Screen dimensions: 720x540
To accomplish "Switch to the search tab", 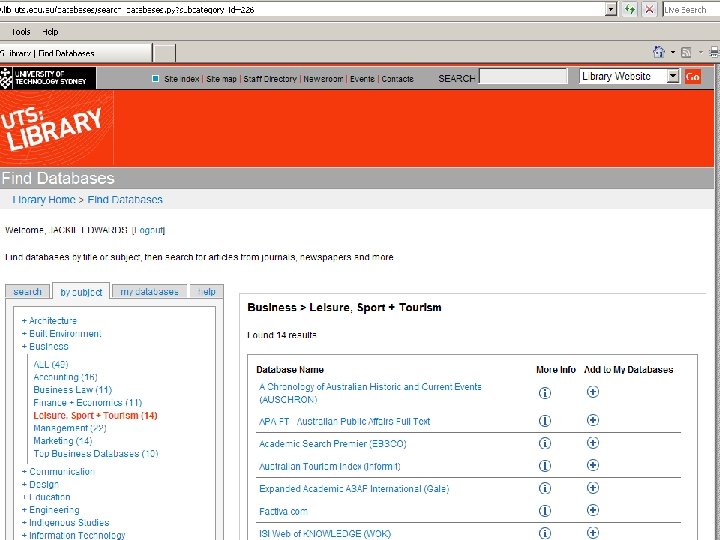I will 27,292.
